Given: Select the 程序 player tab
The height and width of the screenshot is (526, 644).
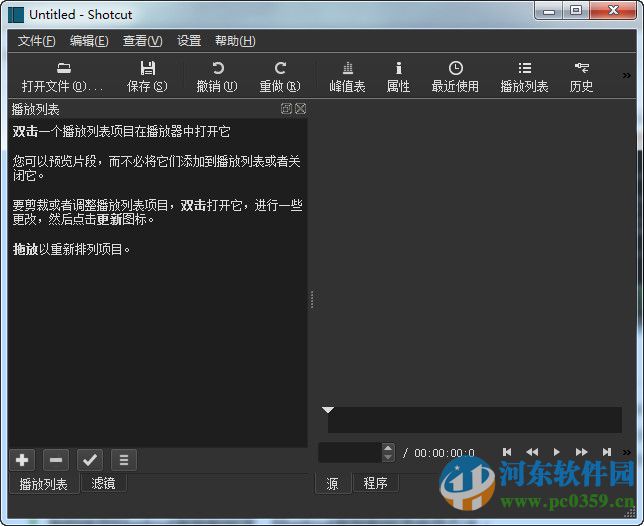Looking at the screenshot, I should (376, 483).
